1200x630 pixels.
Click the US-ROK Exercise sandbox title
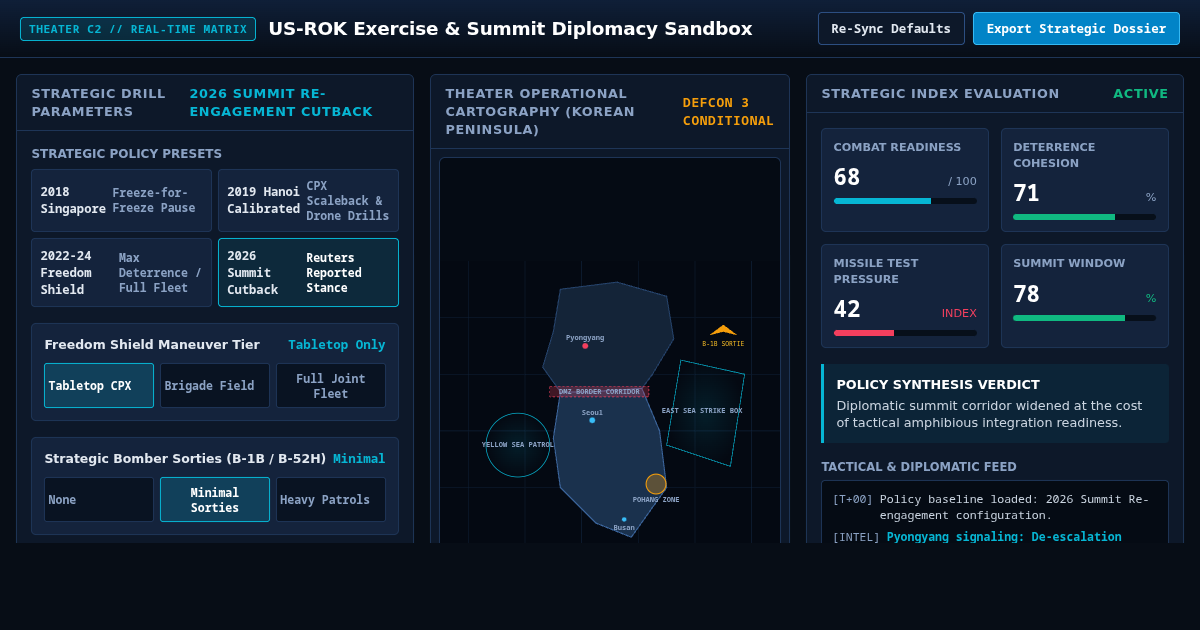tap(510, 29)
